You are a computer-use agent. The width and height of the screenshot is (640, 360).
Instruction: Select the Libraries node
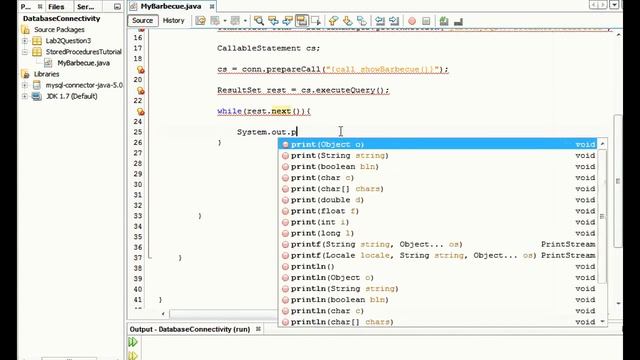pos(47,74)
